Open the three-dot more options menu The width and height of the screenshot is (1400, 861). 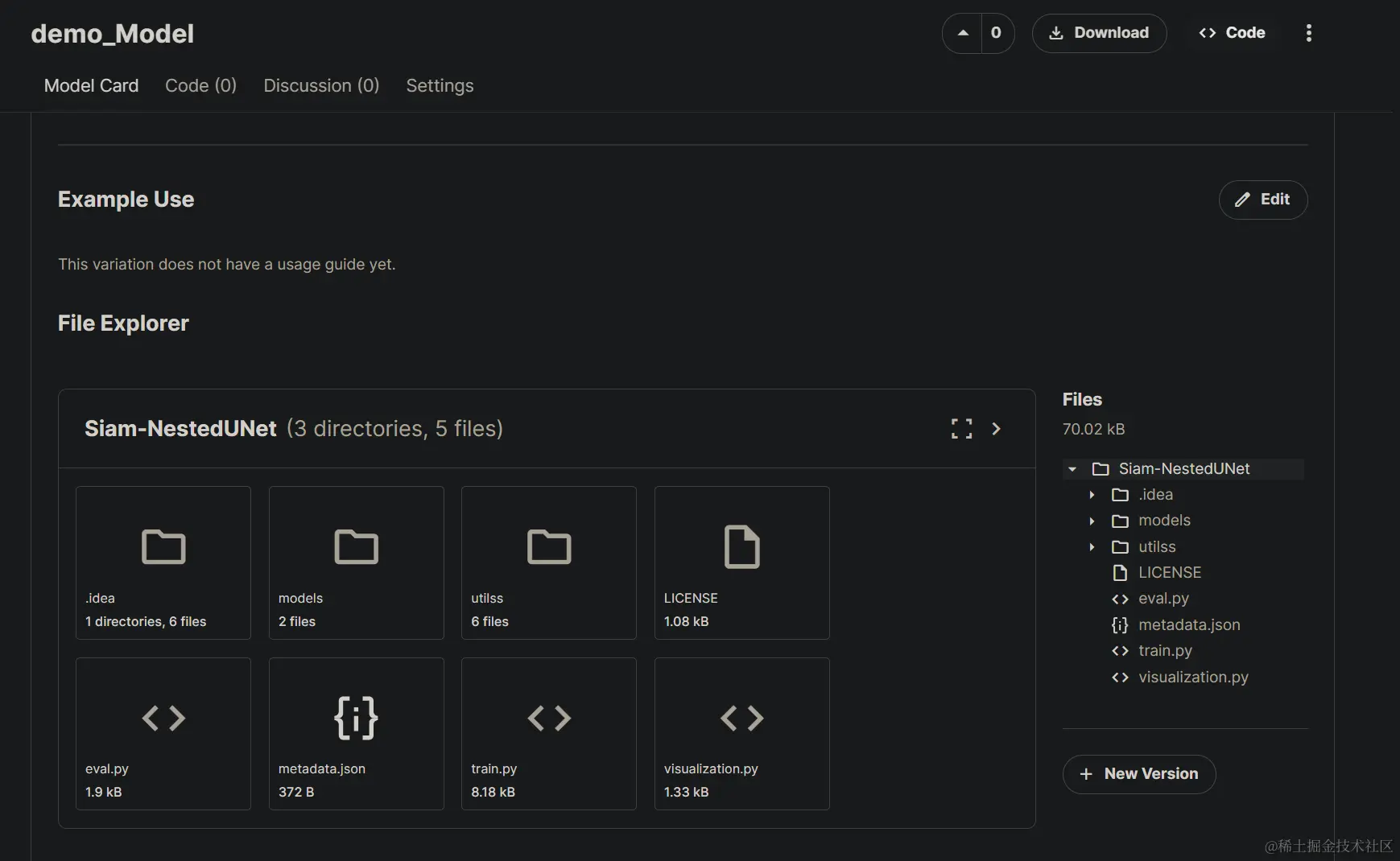[x=1308, y=33]
